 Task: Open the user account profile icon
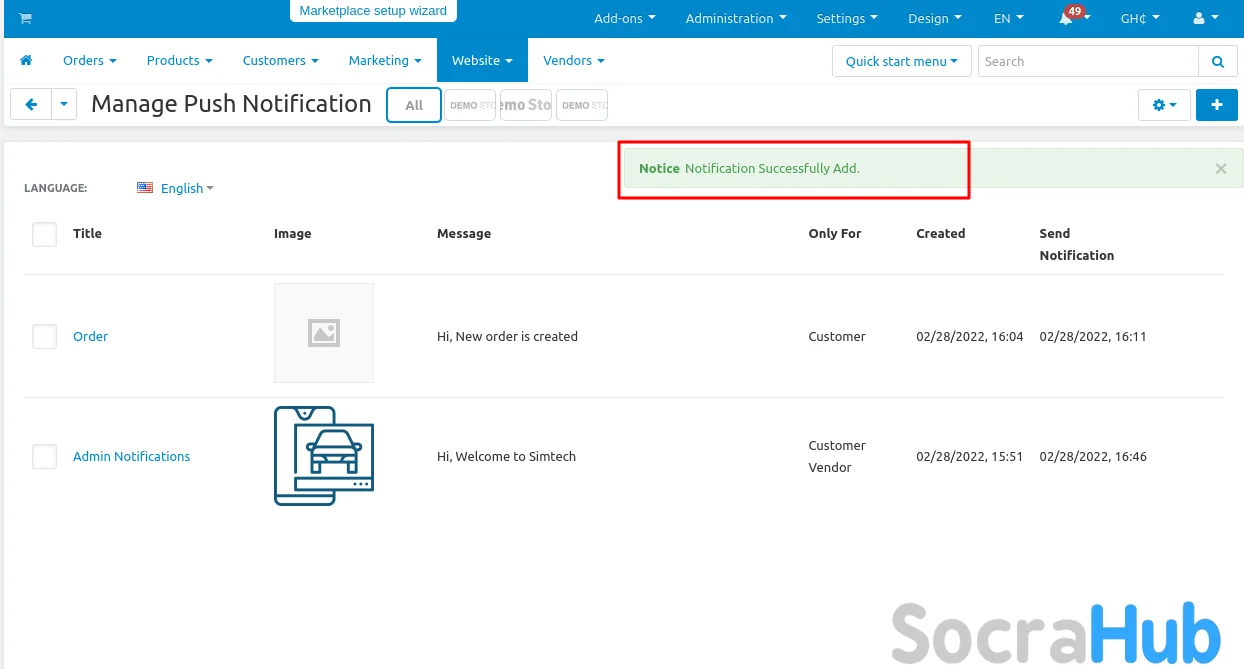pos(1205,19)
